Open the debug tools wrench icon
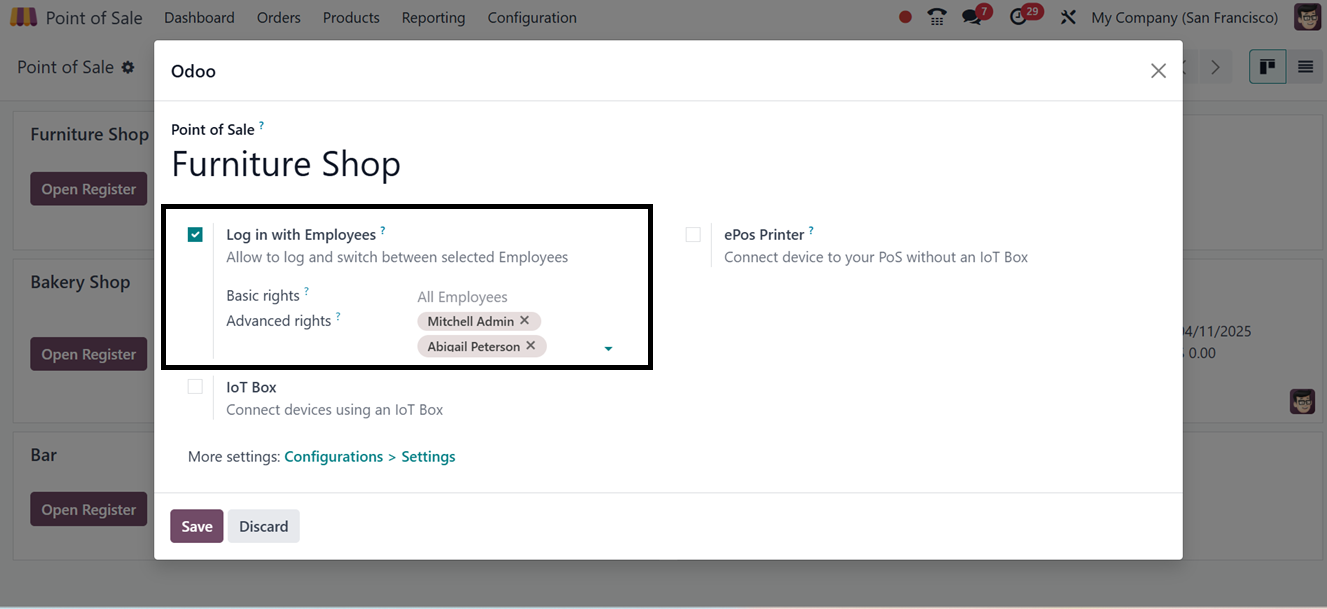The height and width of the screenshot is (609, 1327). tap(1068, 17)
